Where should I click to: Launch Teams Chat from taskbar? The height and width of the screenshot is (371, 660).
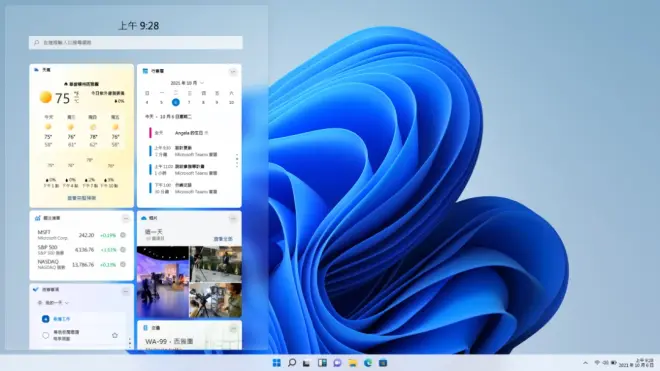338,363
